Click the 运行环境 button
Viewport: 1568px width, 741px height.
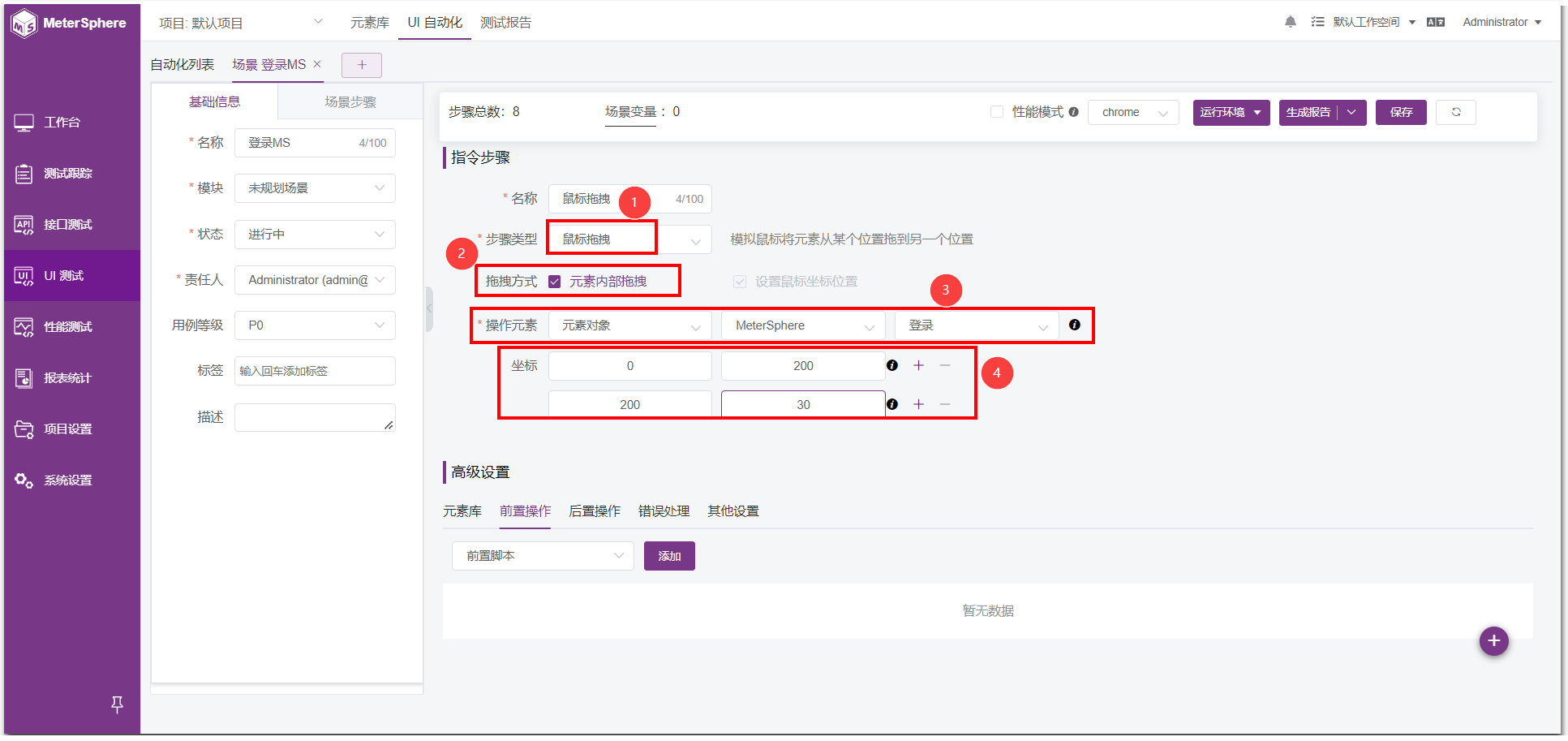[x=1231, y=112]
